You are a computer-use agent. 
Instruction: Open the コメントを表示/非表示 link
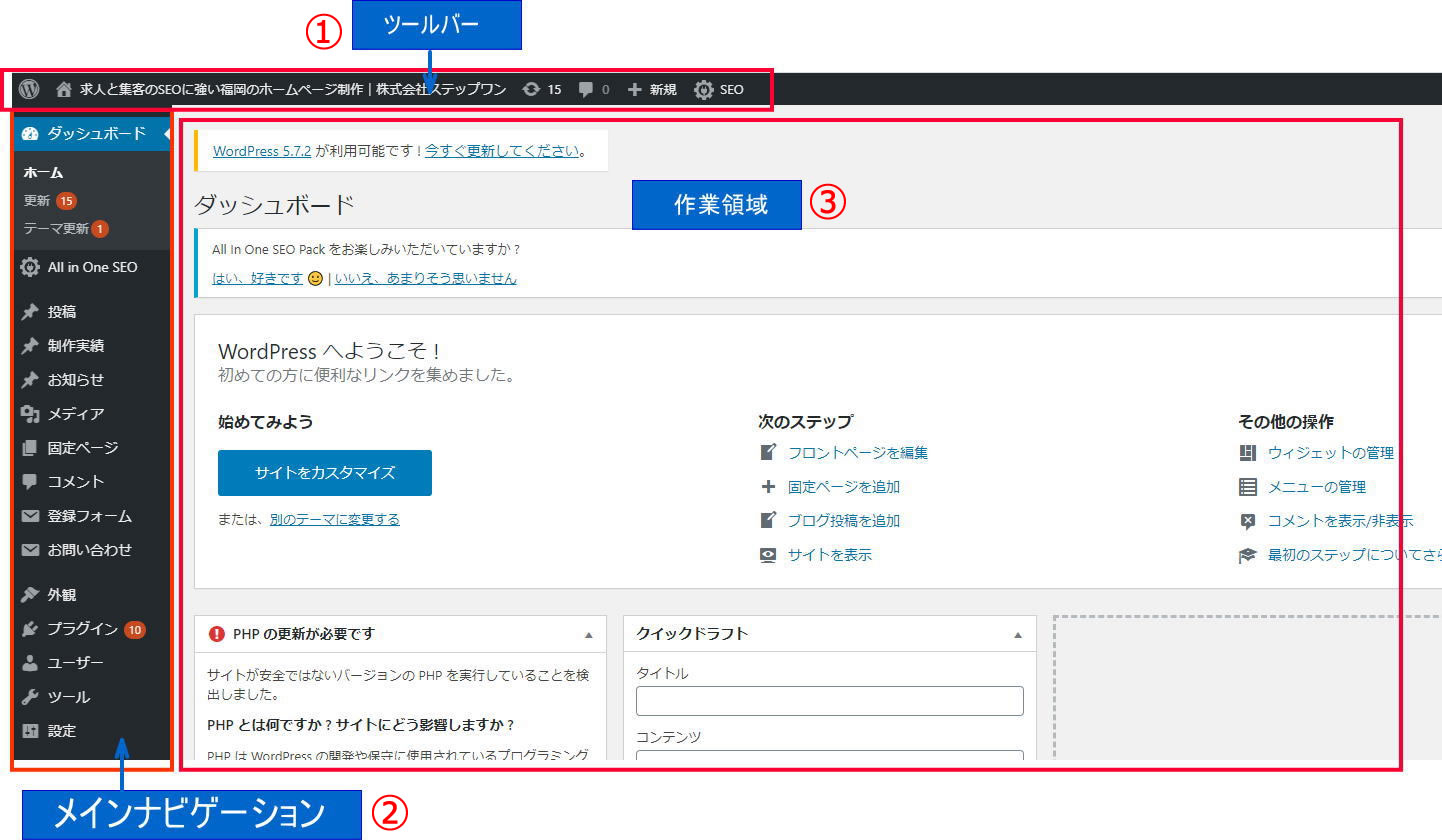[x=1341, y=520]
